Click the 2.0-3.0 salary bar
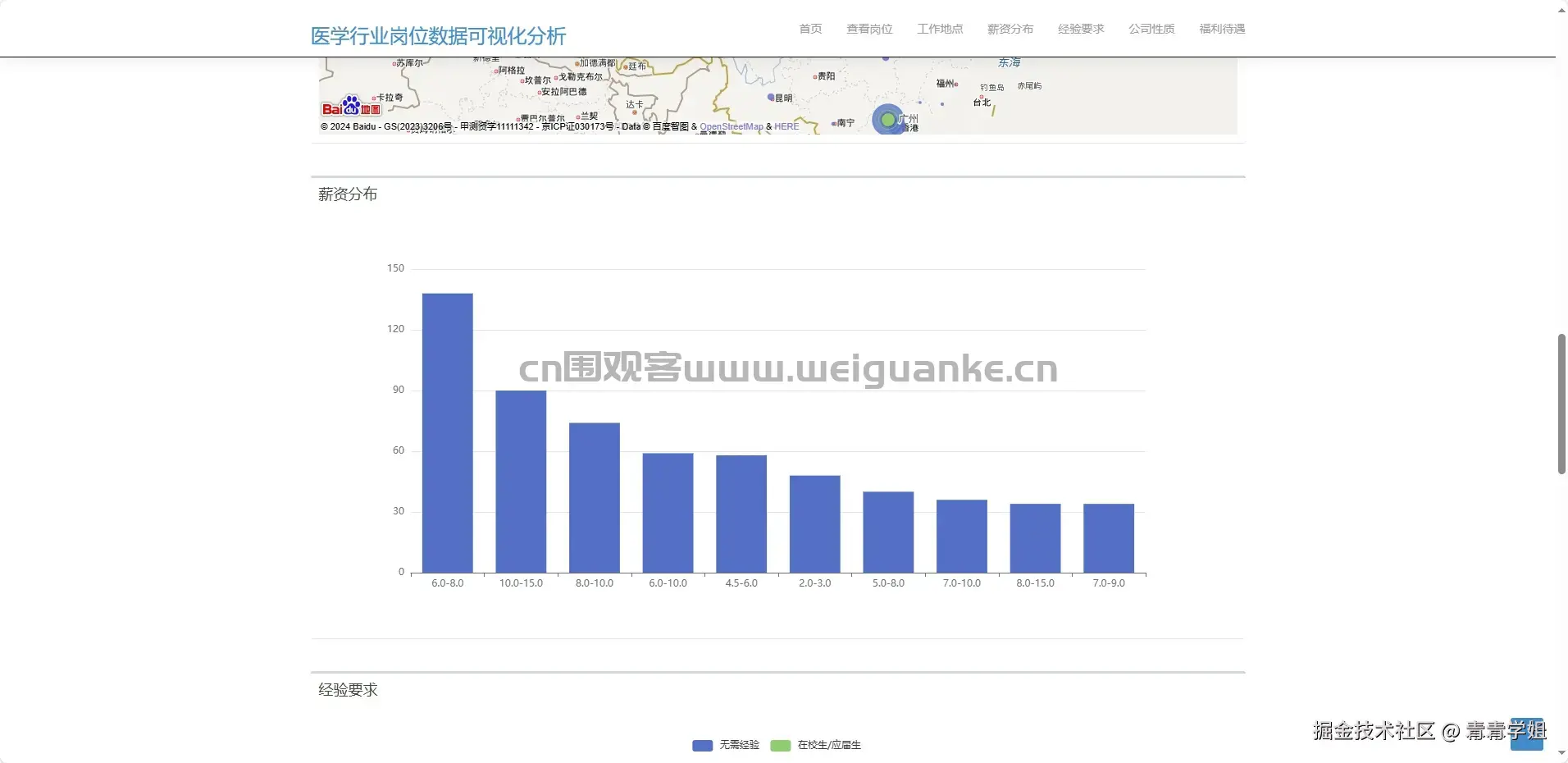This screenshot has width=1568, height=763. pos(815,524)
